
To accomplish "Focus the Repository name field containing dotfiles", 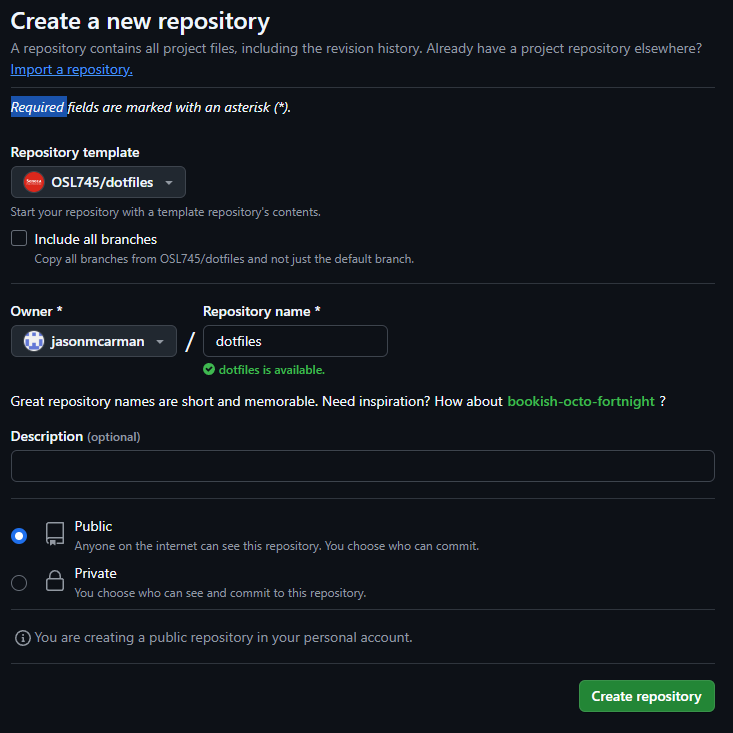I will (295, 341).
